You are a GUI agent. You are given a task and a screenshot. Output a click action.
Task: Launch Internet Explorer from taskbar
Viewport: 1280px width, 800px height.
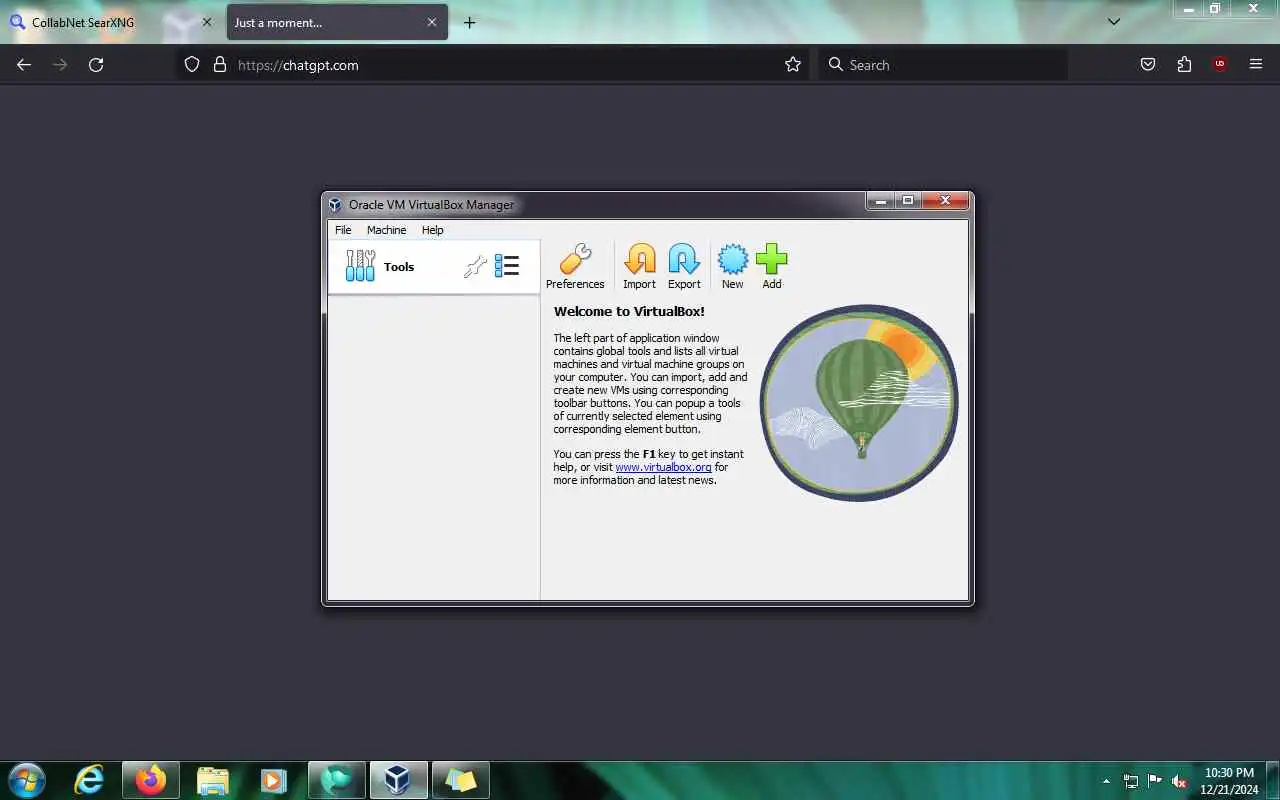pos(89,780)
